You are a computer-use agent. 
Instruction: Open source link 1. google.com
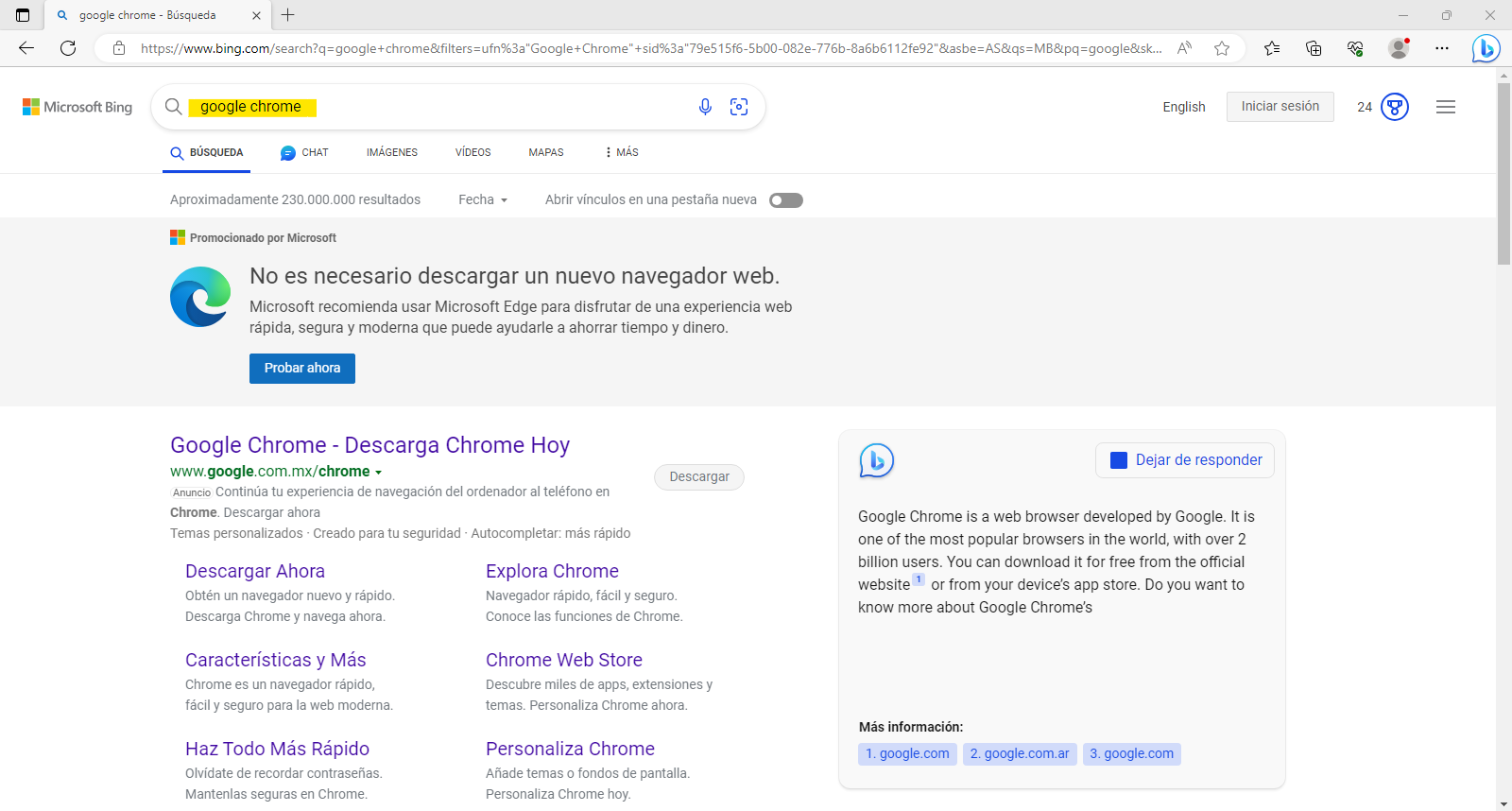click(x=907, y=753)
